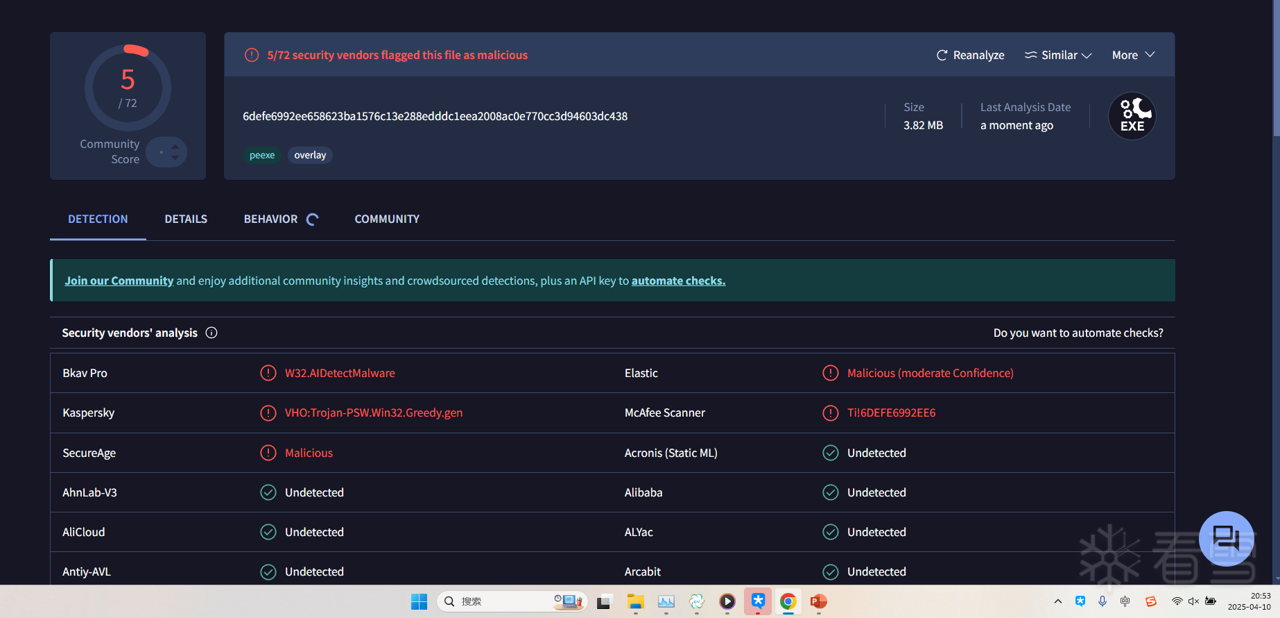Click the checkmark icon in ALYac row

(x=830, y=532)
